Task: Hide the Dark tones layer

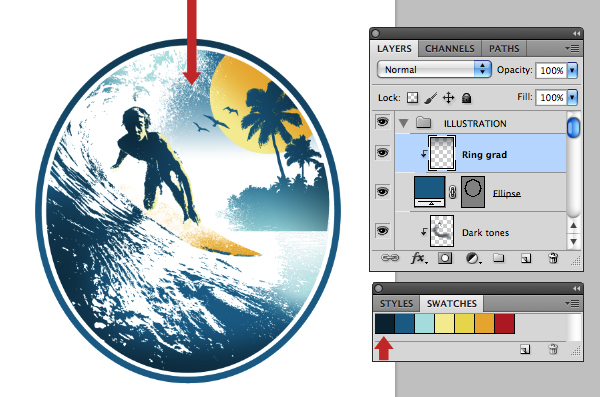Action: tap(382, 230)
